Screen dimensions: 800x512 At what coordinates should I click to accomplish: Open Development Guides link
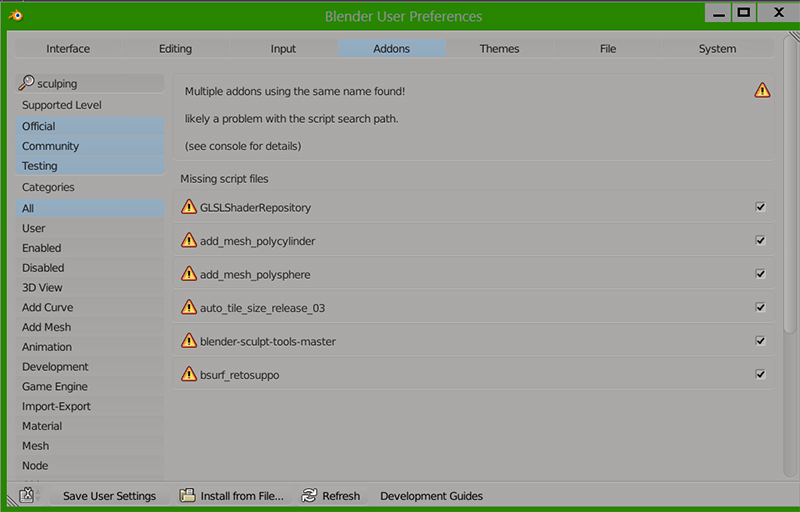(x=431, y=496)
